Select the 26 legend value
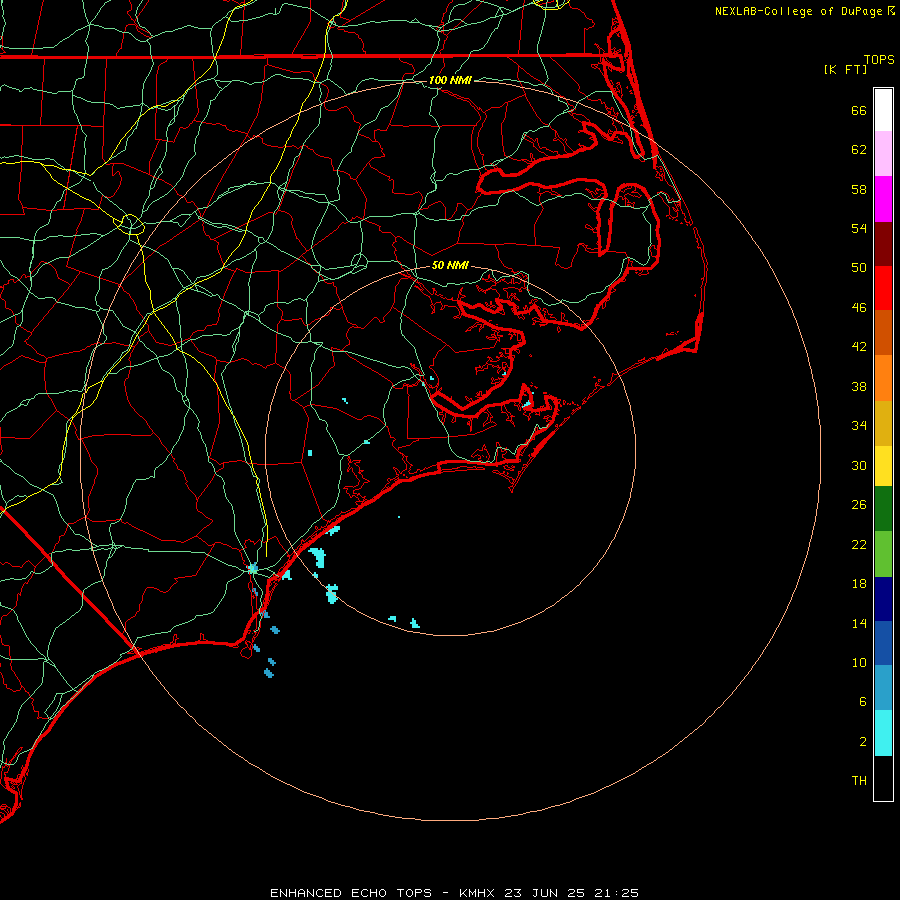 pyautogui.click(x=859, y=505)
